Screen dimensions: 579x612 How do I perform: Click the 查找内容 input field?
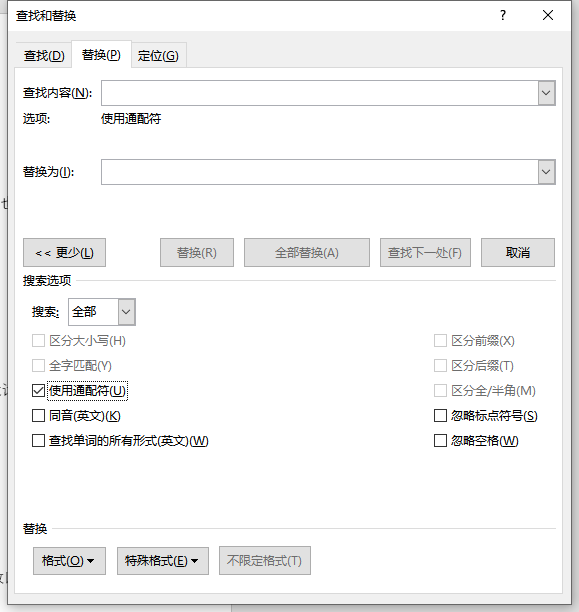point(319,93)
